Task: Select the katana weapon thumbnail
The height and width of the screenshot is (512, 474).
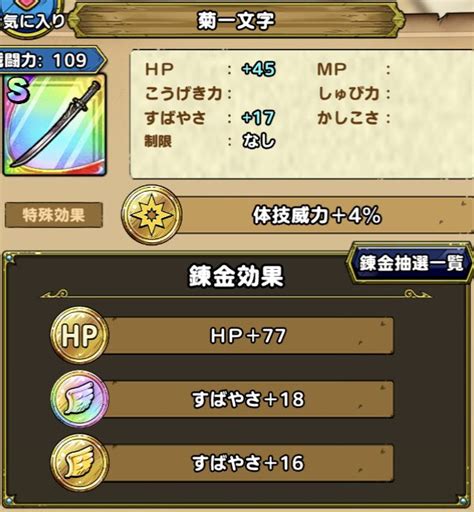Action: click(54, 124)
